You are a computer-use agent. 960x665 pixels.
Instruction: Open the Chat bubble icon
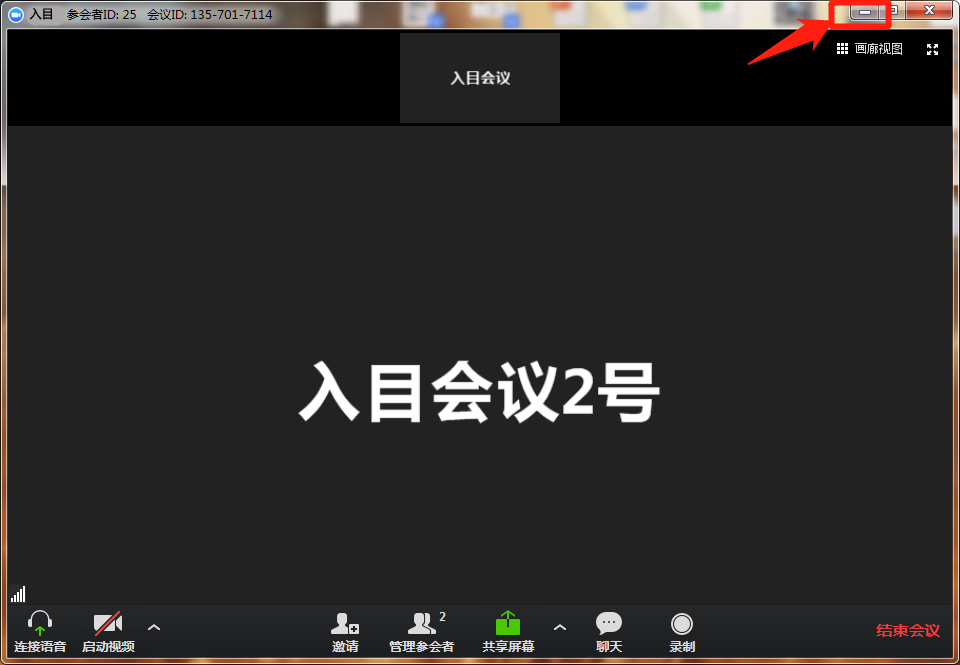pos(608,624)
